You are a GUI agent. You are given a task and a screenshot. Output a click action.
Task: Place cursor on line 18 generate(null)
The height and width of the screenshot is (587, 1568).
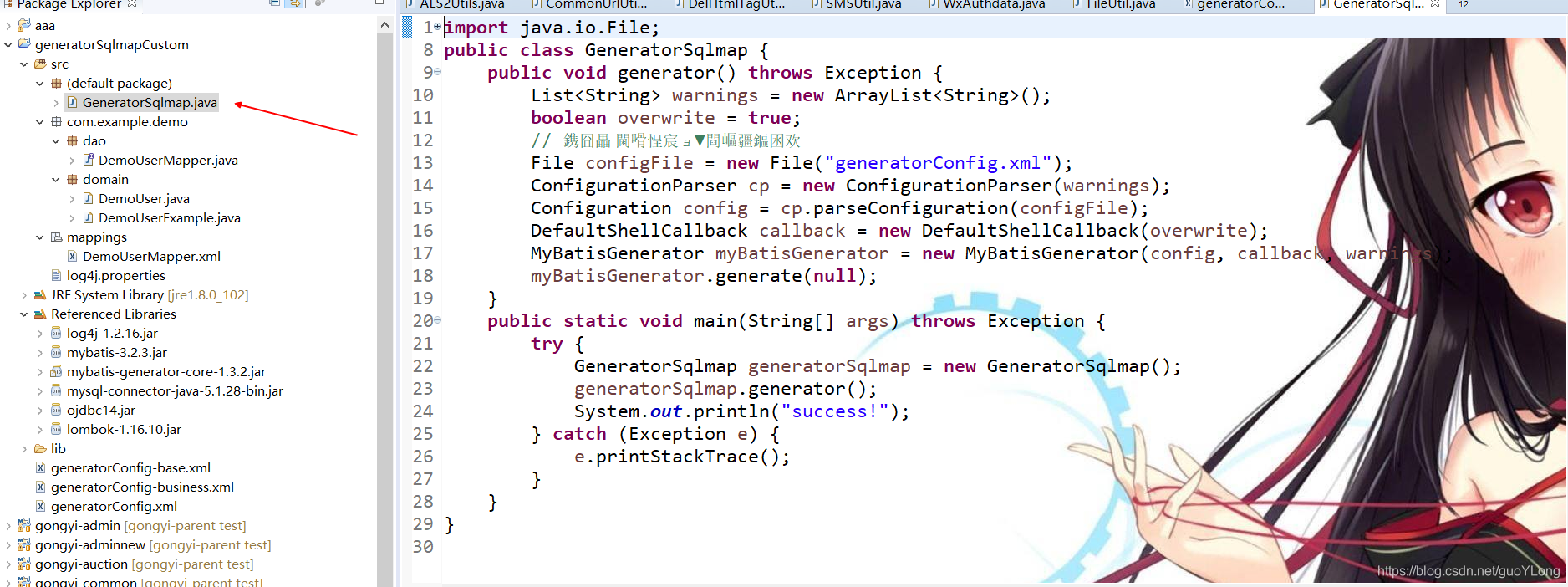tap(704, 276)
